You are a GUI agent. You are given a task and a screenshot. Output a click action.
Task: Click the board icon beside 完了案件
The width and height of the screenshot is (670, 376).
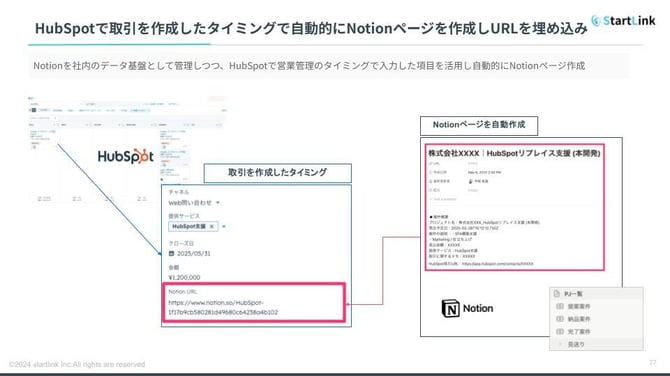click(x=560, y=332)
